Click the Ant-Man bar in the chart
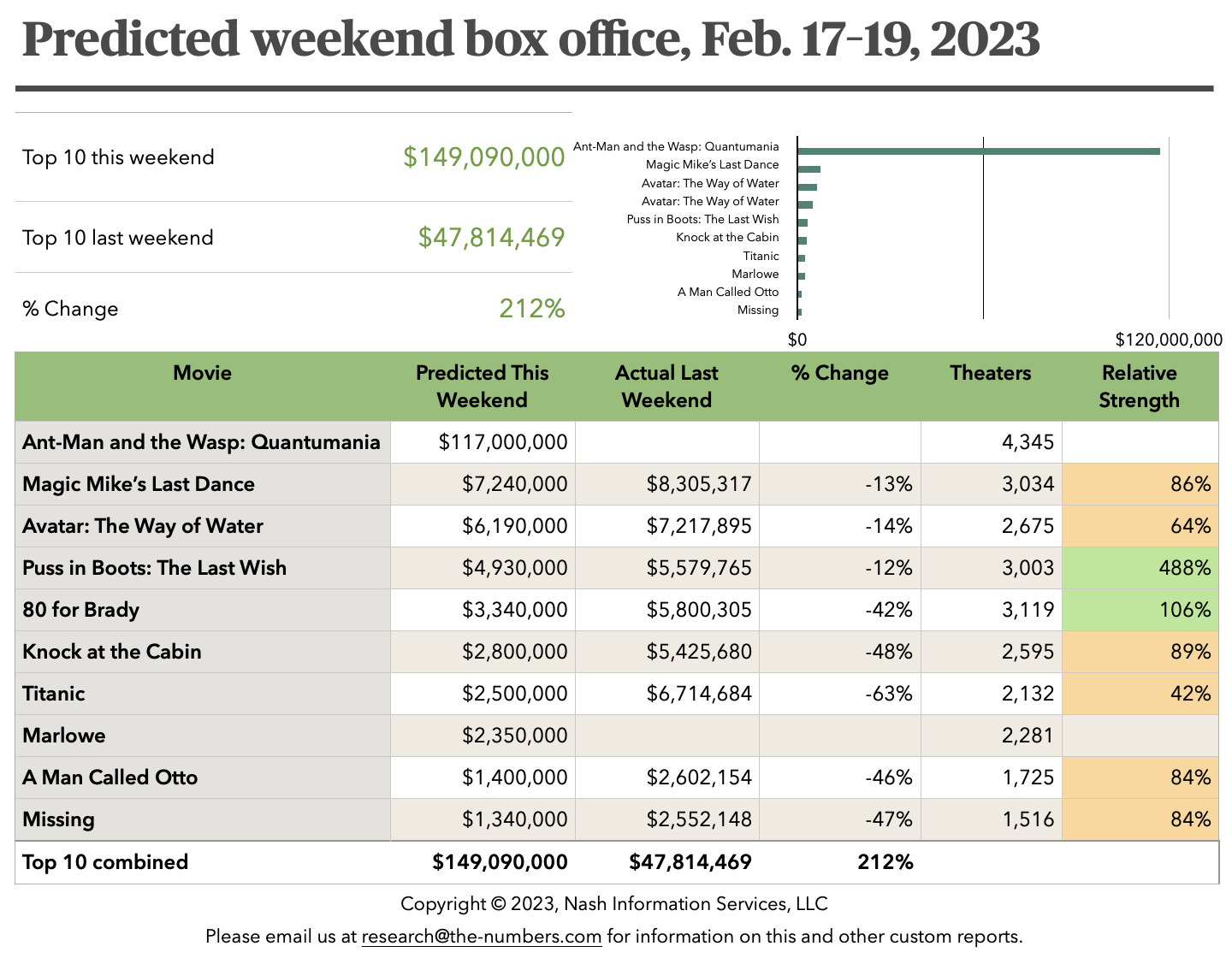Screen dimensions: 1232x958 (978, 151)
